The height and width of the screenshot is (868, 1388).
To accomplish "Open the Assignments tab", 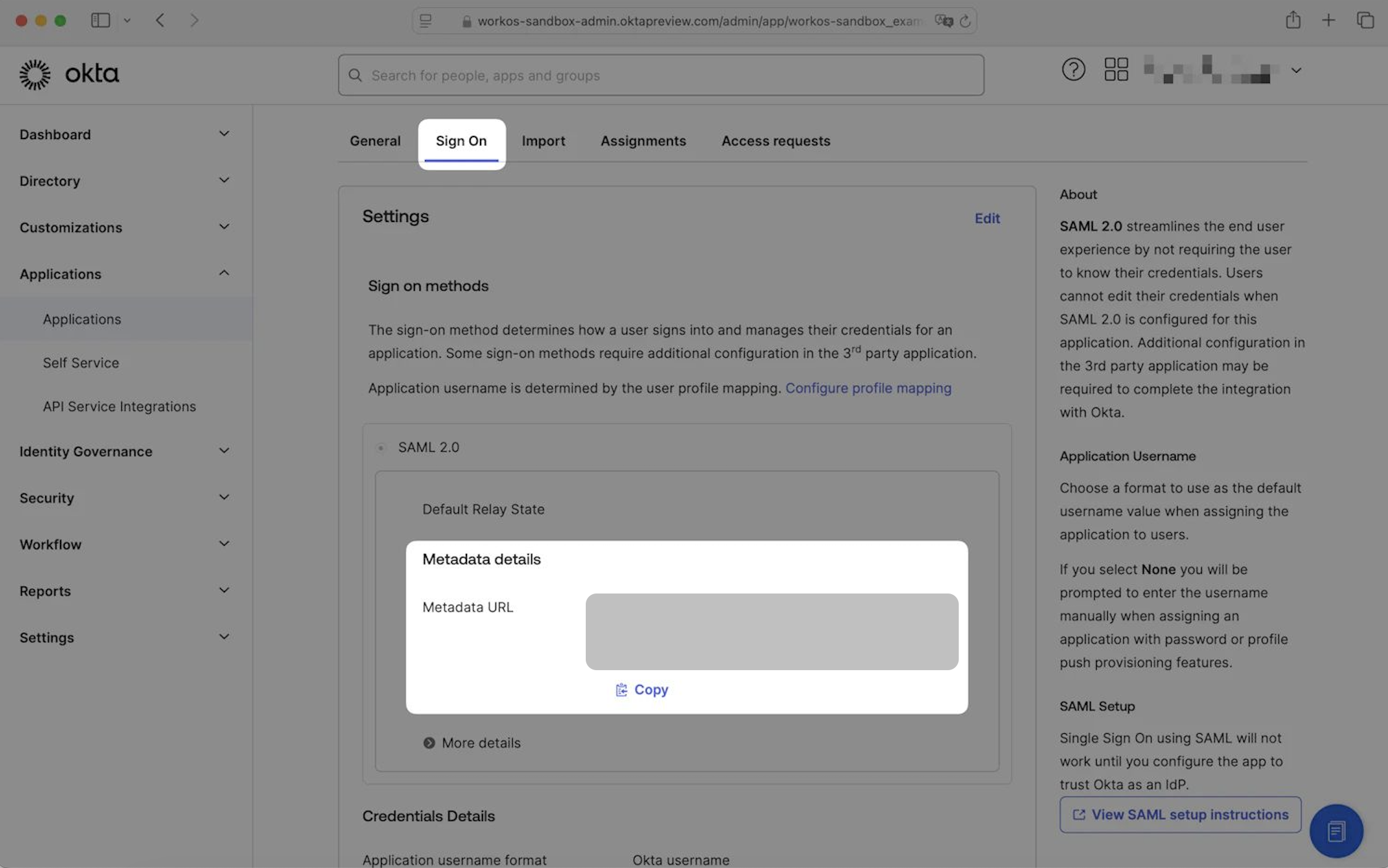I will coord(643,141).
